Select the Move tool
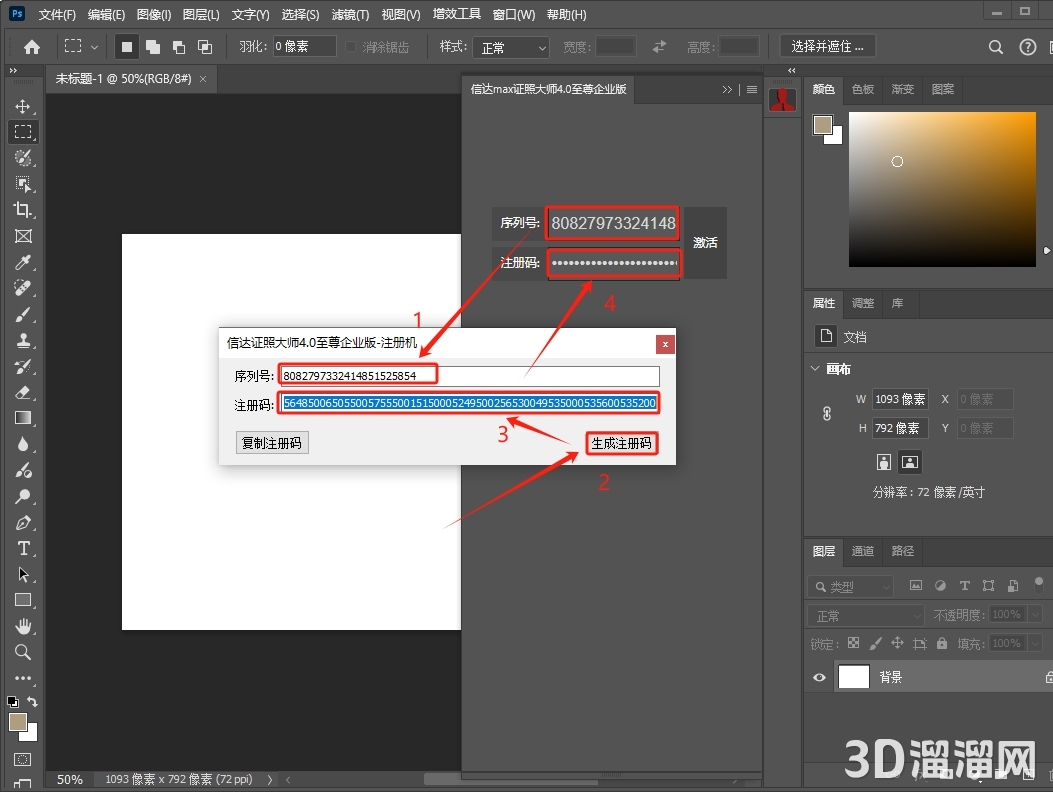This screenshot has height=792, width=1053. (x=22, y=107)
